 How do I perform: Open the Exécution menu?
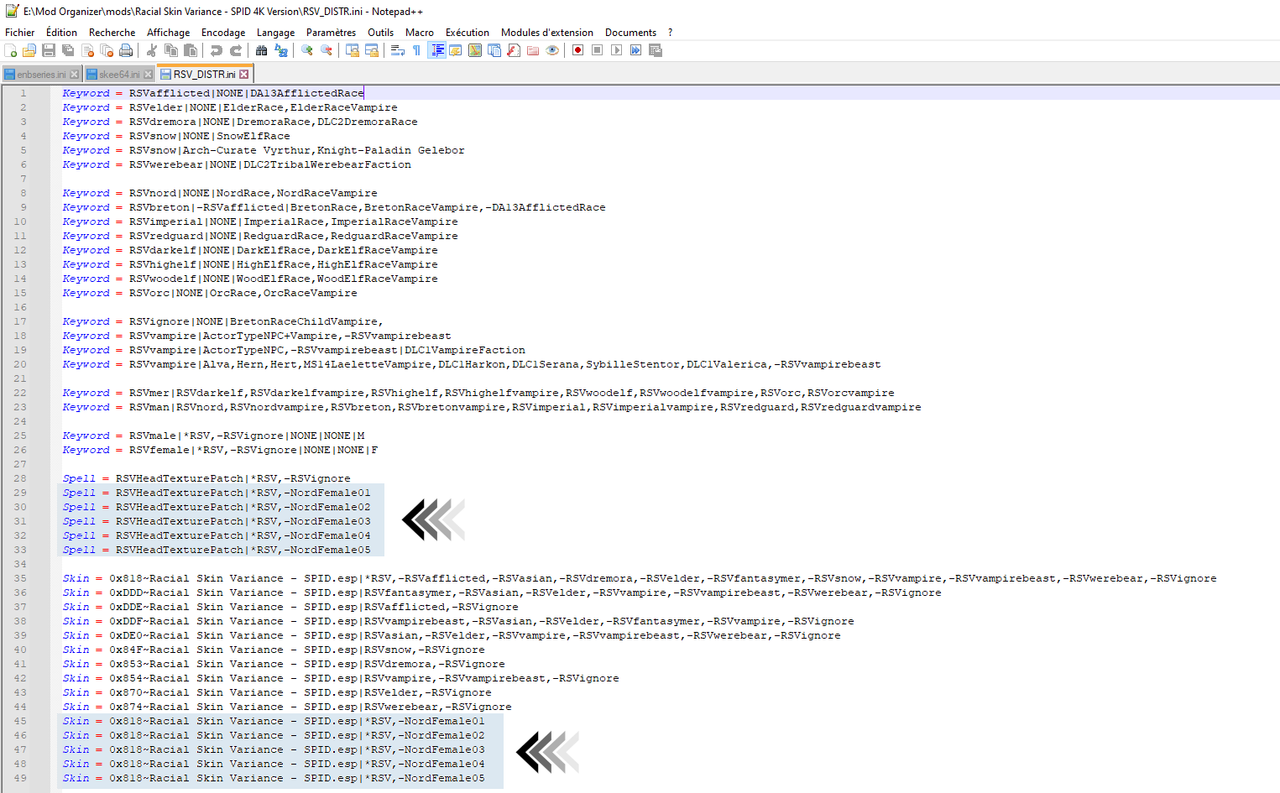click(467, 32)
